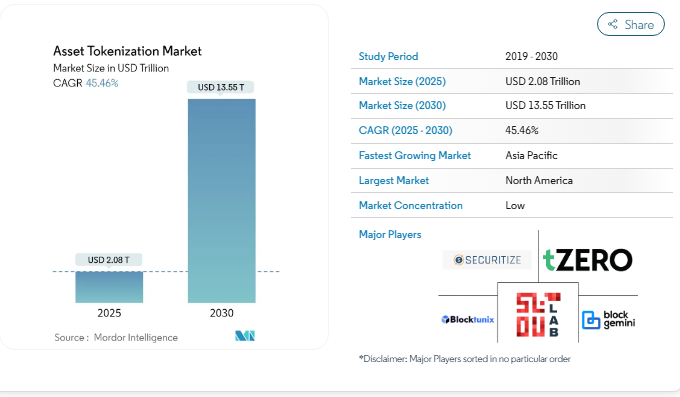Click the Mordor Intelligence logo mark
680x397 pixels.
pyautogui.click(x=245, y=336)
